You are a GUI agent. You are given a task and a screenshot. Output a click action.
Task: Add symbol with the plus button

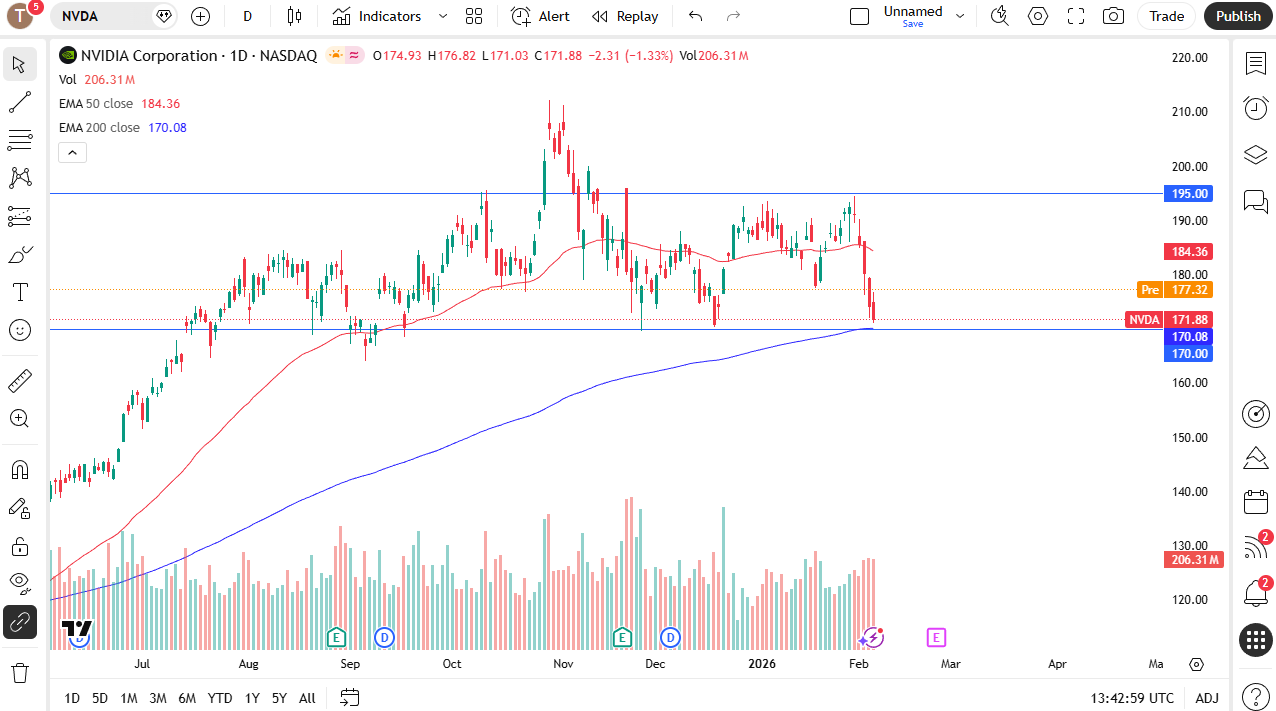coord(200,16)
